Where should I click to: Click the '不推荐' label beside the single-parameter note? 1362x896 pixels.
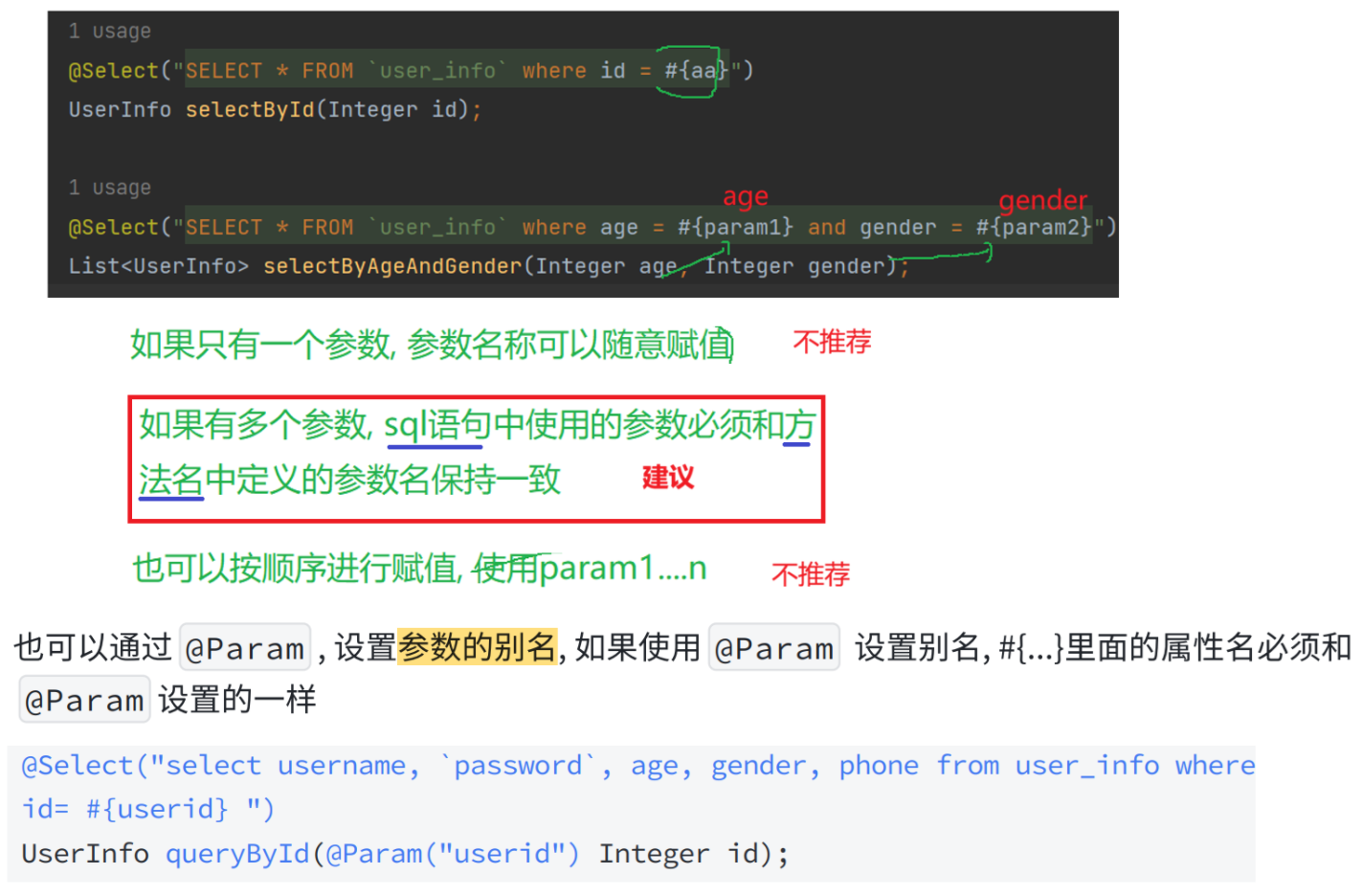coord(832,342)
